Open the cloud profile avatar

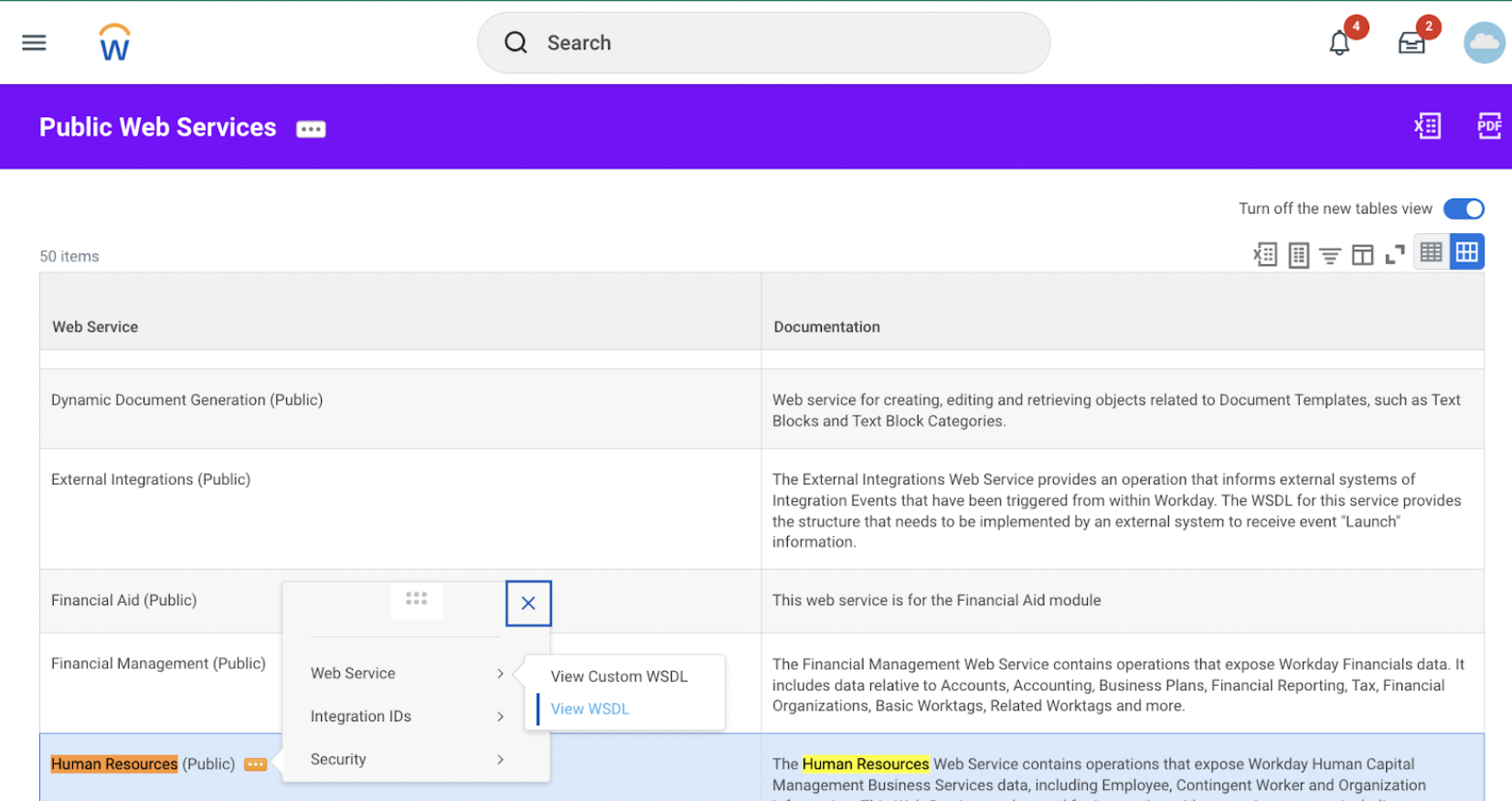(x=1484, y=43)
